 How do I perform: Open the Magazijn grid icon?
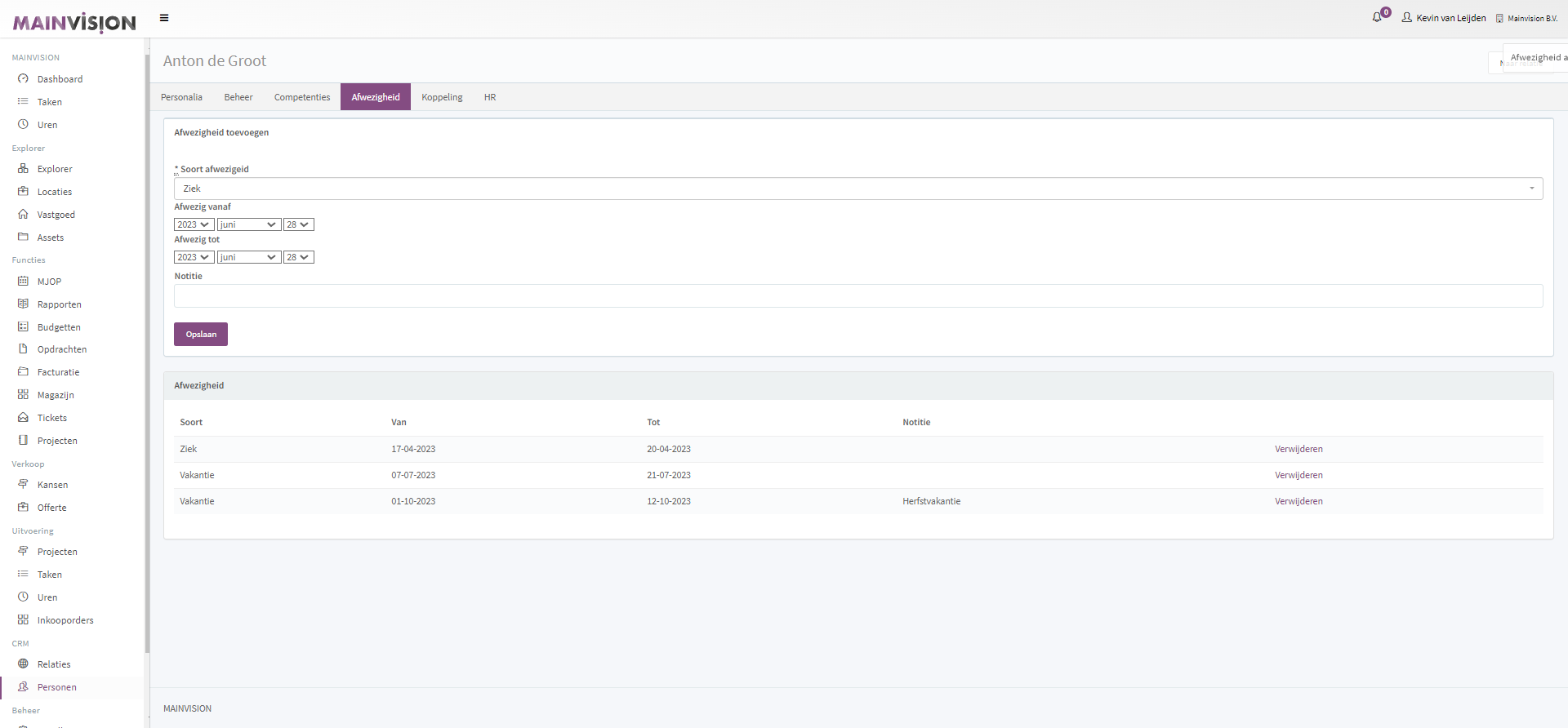pos(23,395)
